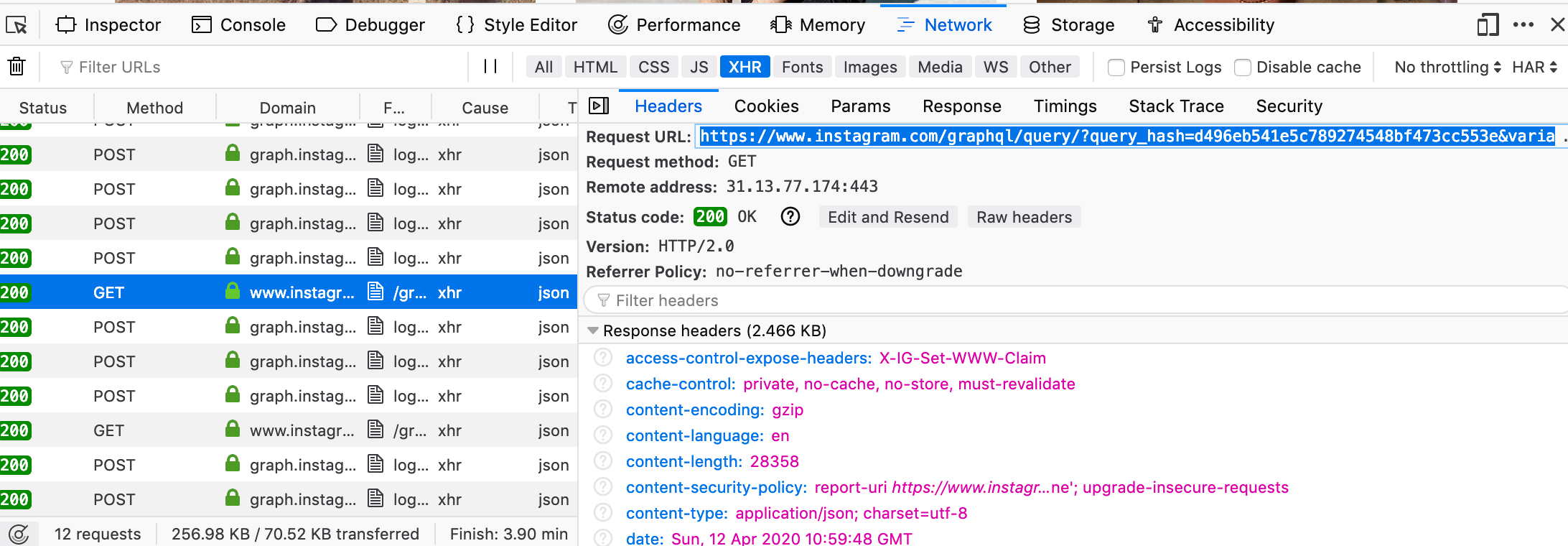Filter requests by WS
This screenshot has width=1568, height=546.
996,67
